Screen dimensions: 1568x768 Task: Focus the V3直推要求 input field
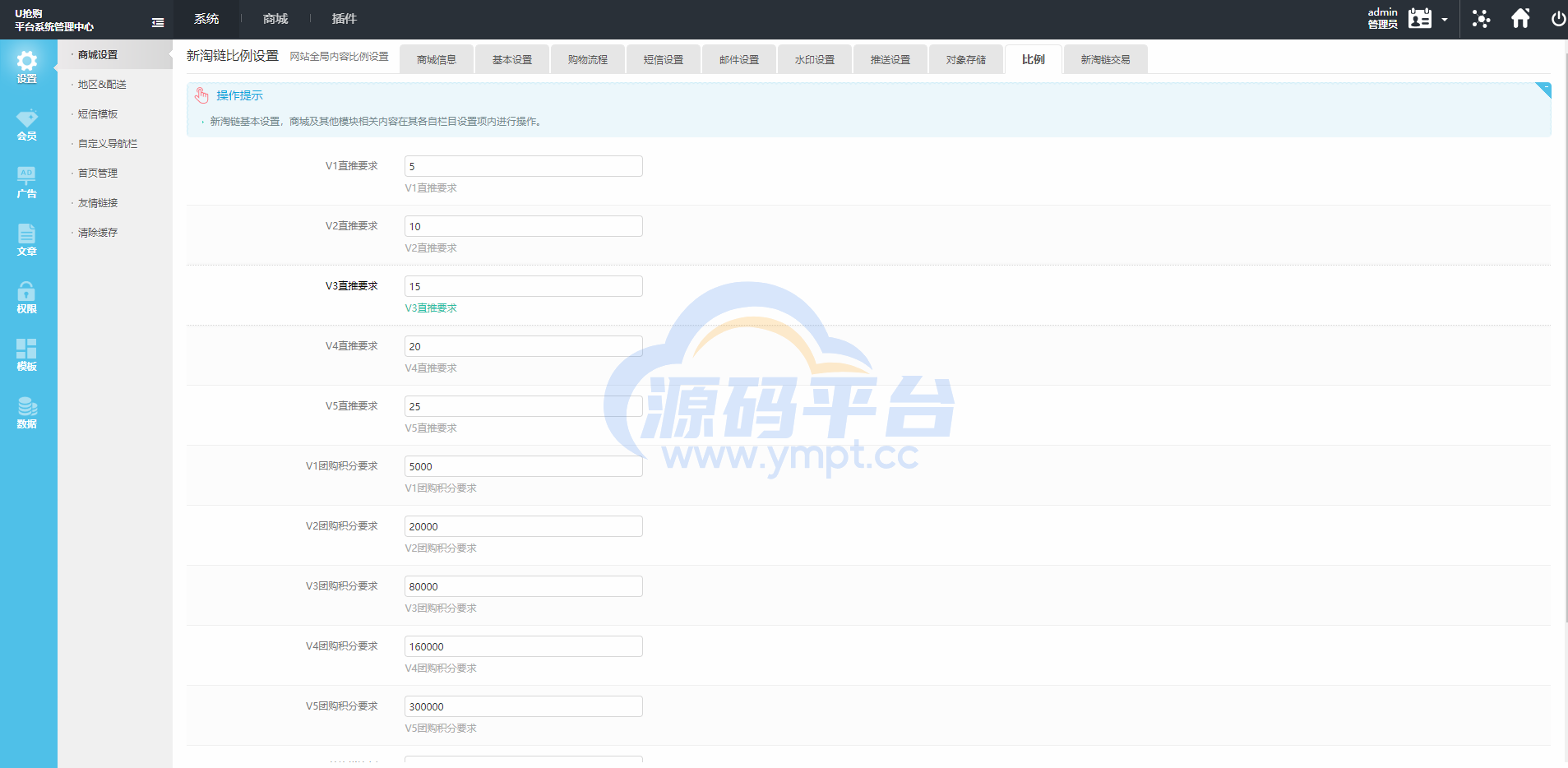tap(524, 286)
